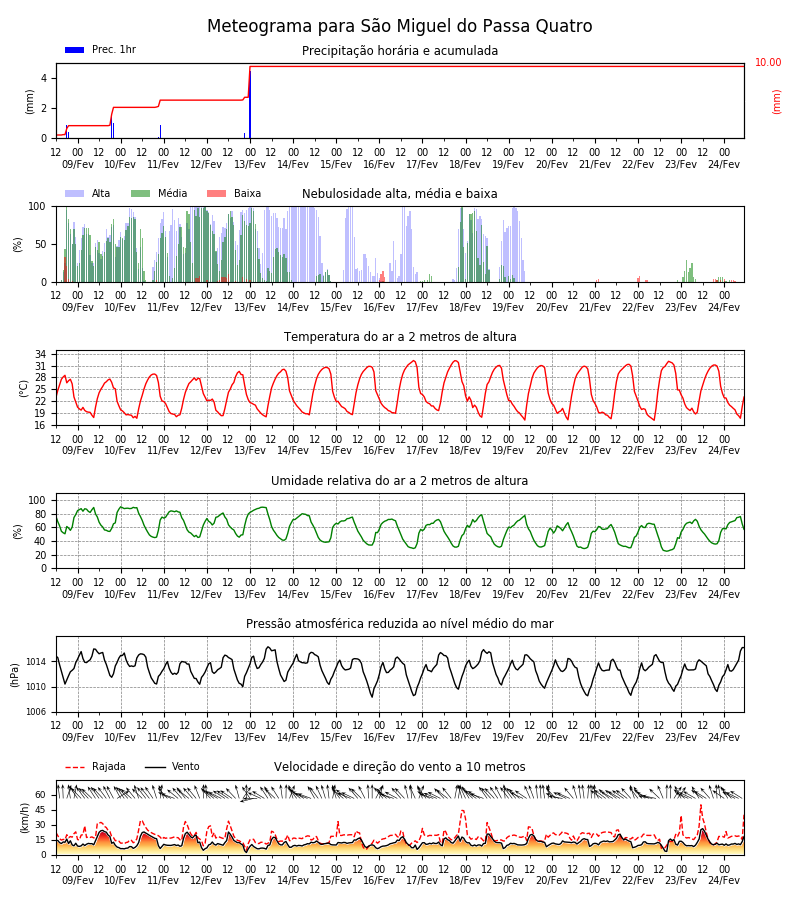
Task: Click the red 10.00 accumulated precipitation value
Action: (x=768, y=62)
